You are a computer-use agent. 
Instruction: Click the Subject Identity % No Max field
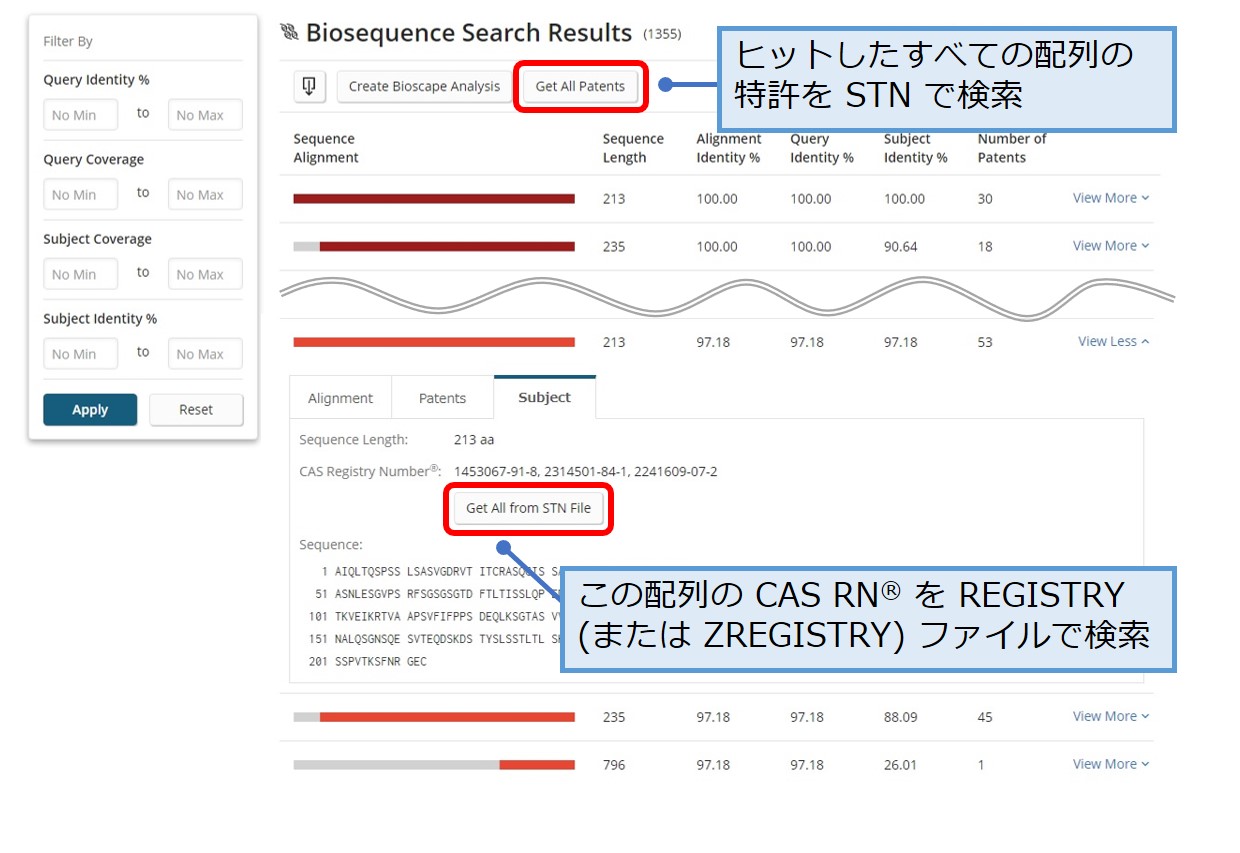click(x=205, y=354)
